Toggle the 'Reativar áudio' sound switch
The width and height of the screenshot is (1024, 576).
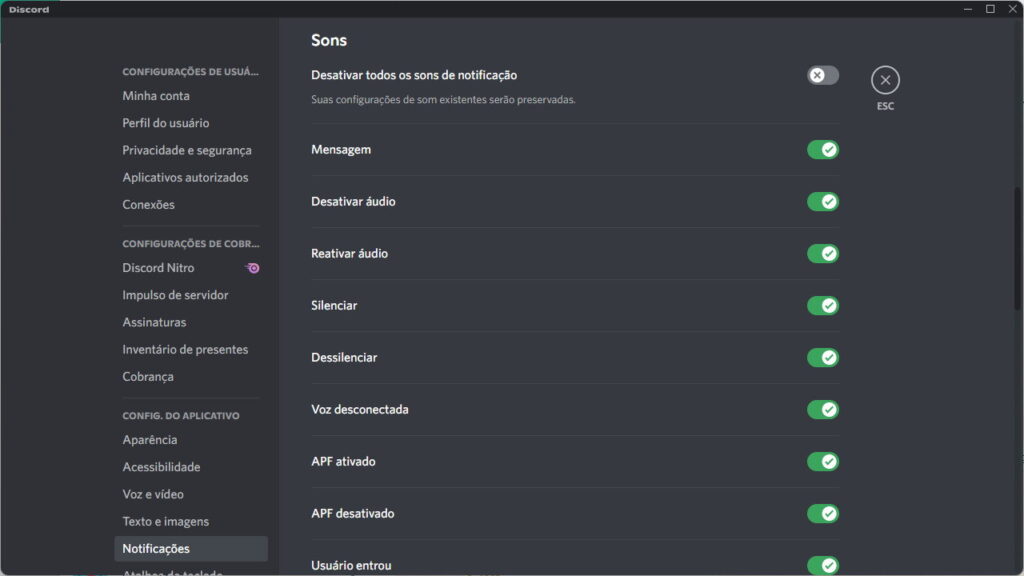pos(822,254)
